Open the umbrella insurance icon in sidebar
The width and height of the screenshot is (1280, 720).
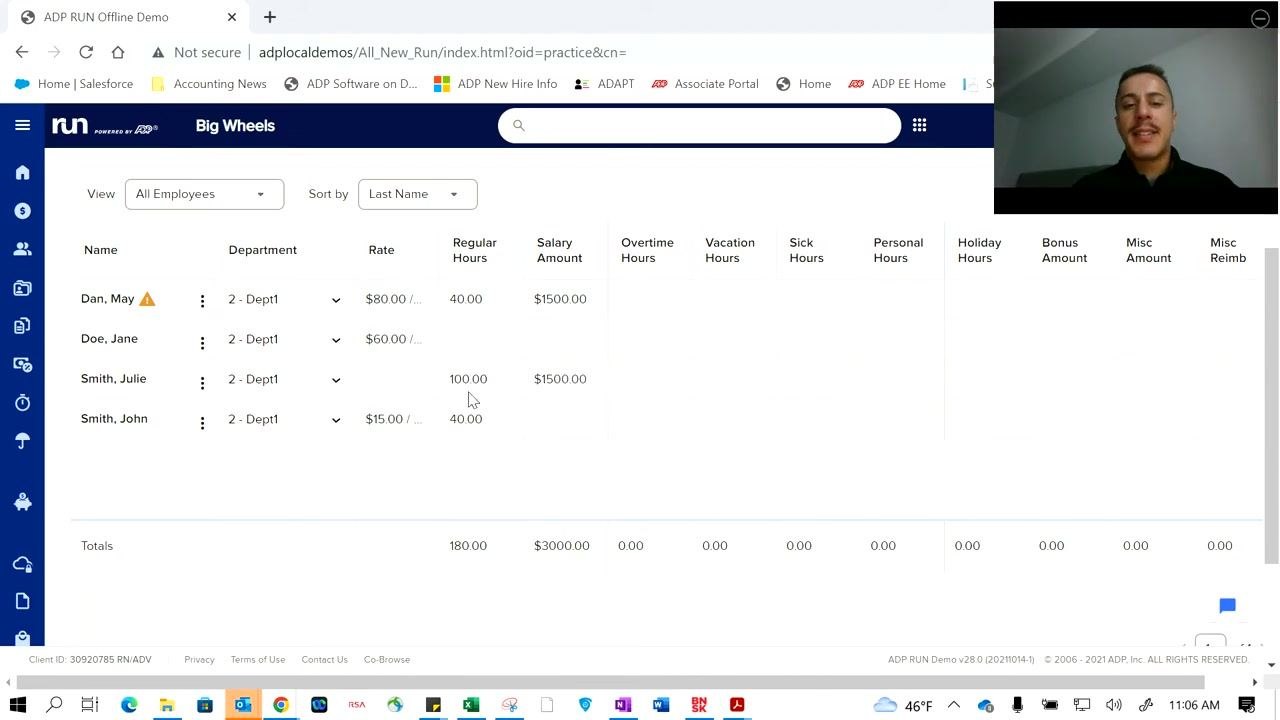pyautogui.click(x=23, y=441)
